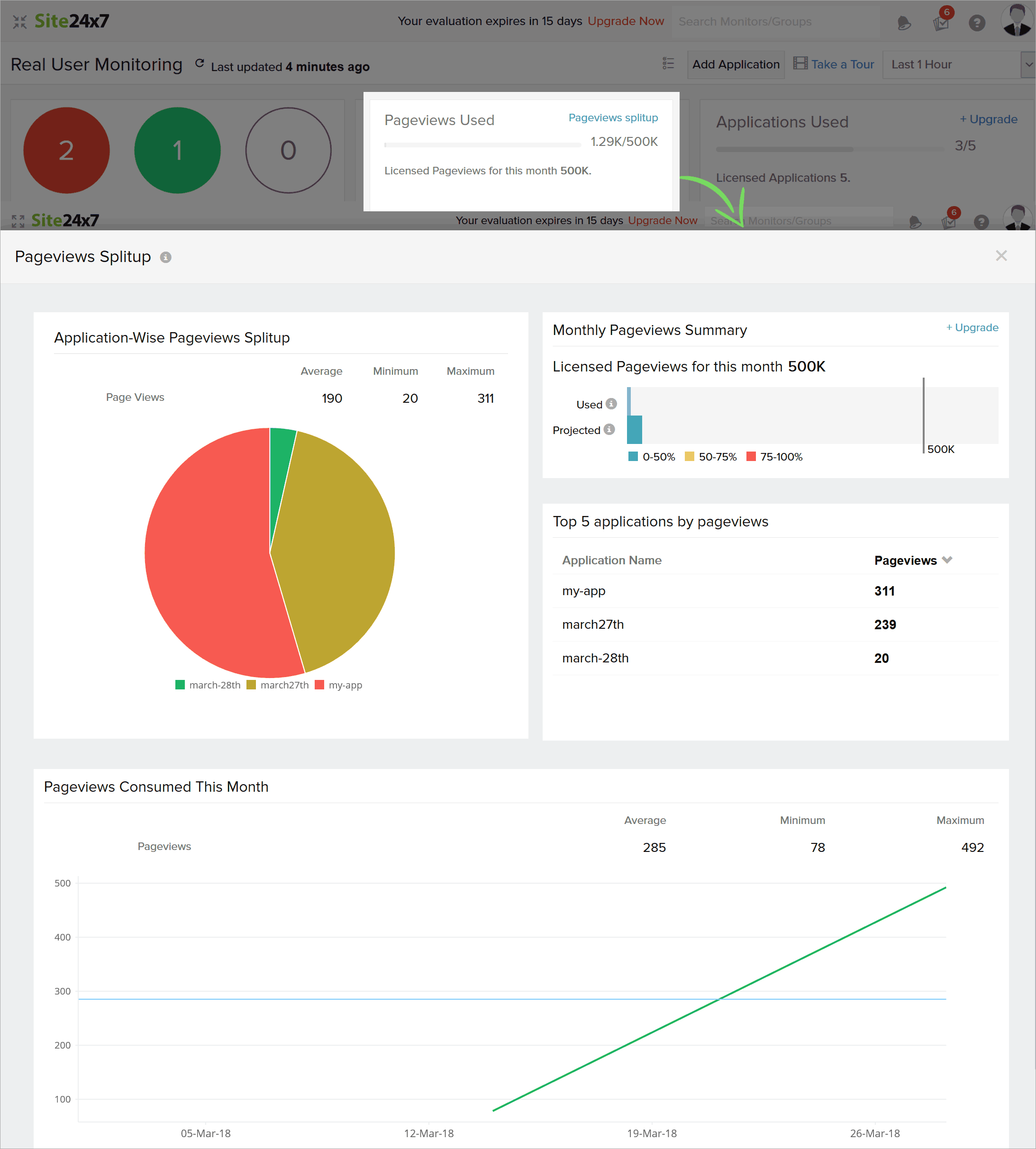This screenshot has width=1036, height=1149.
Task: Sort by the Pageviews column arrow
Action: coord(947,560)
